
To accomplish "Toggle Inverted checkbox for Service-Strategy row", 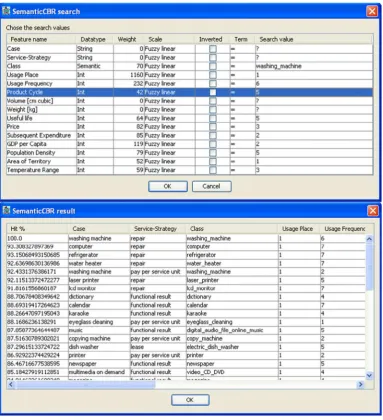I will pyautogui.click(x=213, y=57).
